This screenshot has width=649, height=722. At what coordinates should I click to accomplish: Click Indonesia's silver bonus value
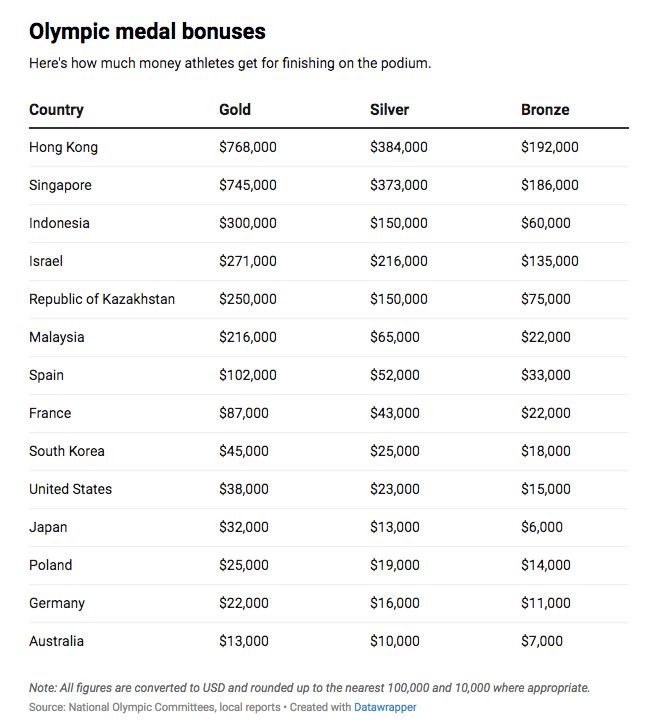(x=399, y=223)
